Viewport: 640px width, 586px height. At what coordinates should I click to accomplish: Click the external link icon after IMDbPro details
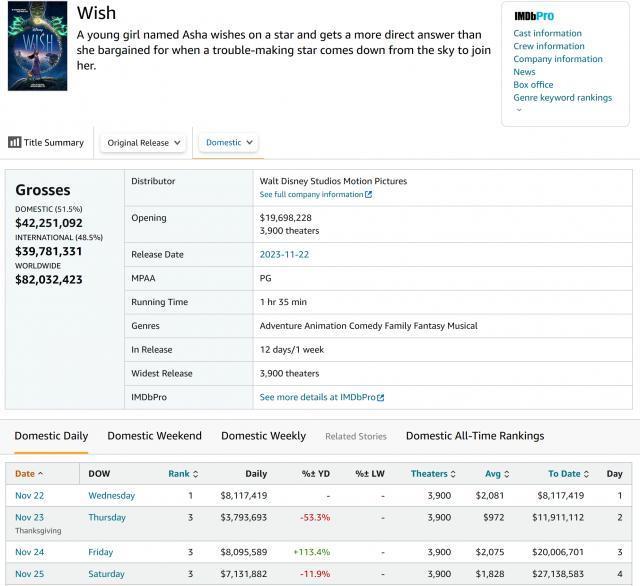tap(381, 398)
